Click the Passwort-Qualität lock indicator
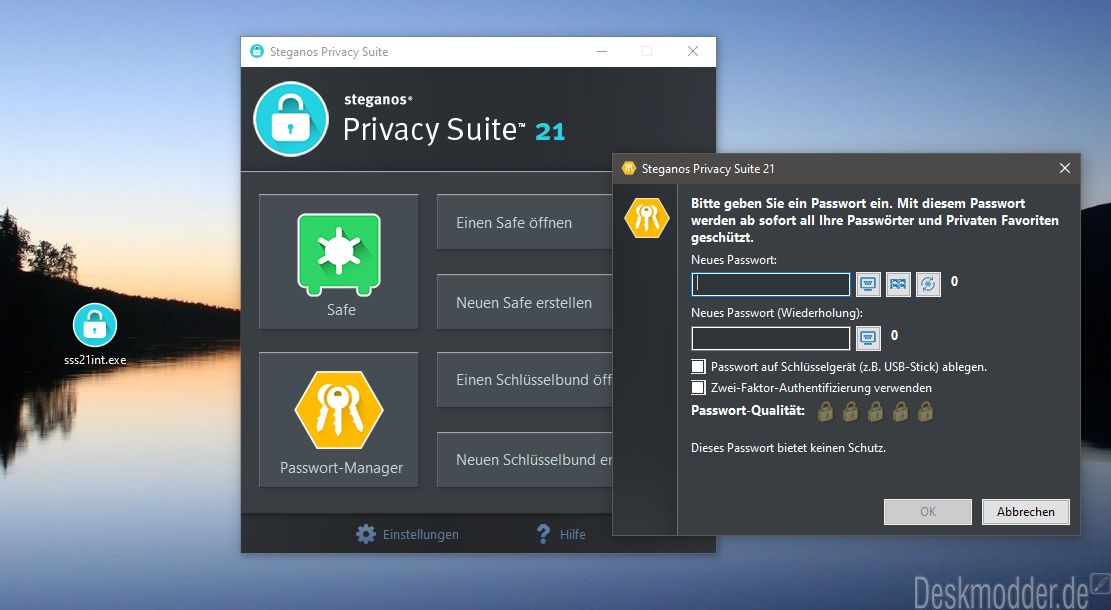 coord(875,411)
